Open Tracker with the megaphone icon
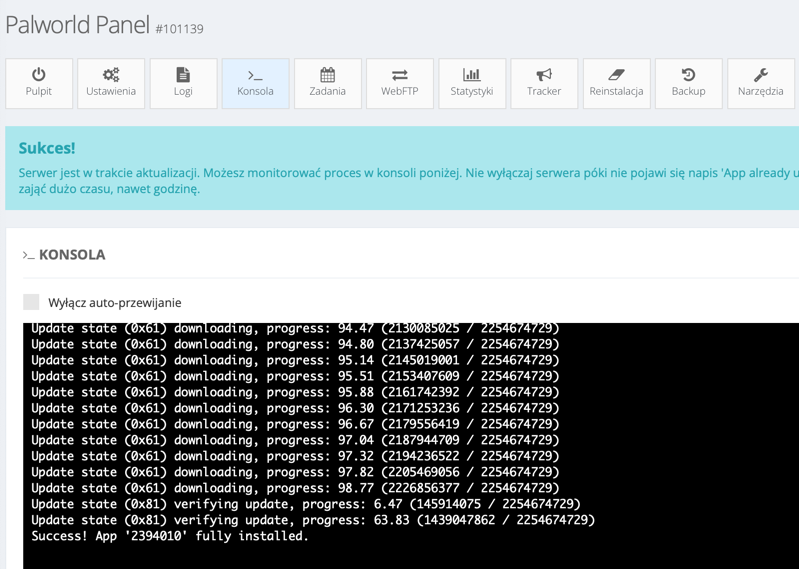 click(544, 75)
